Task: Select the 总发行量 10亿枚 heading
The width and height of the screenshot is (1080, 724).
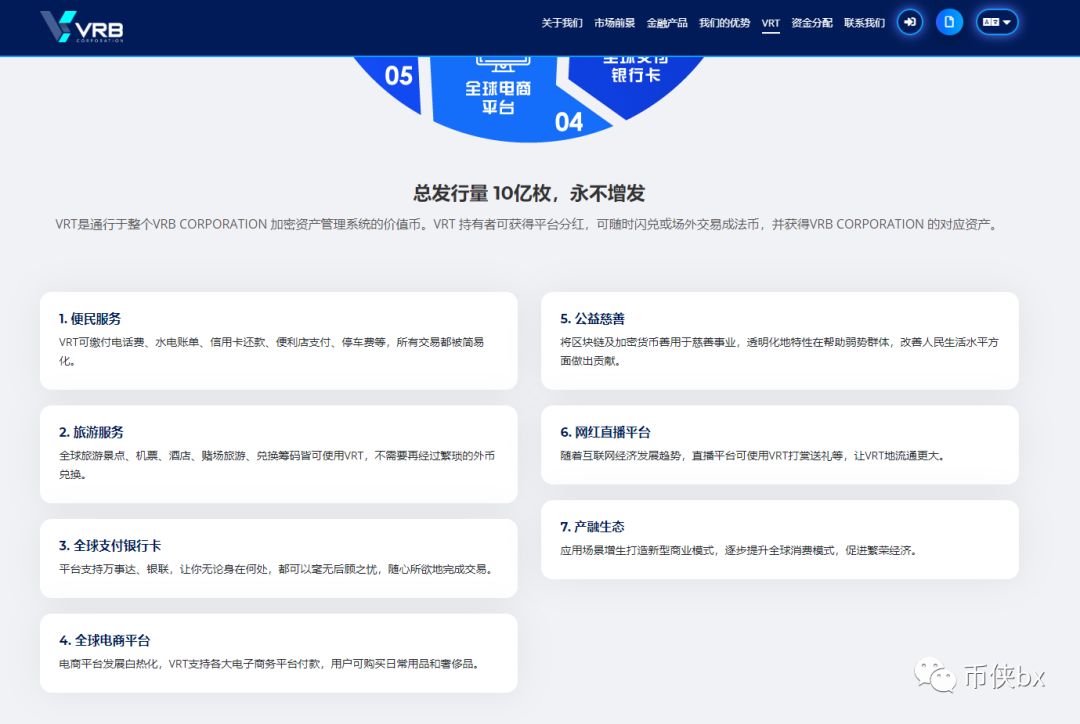Action: (x=529, y=194)
